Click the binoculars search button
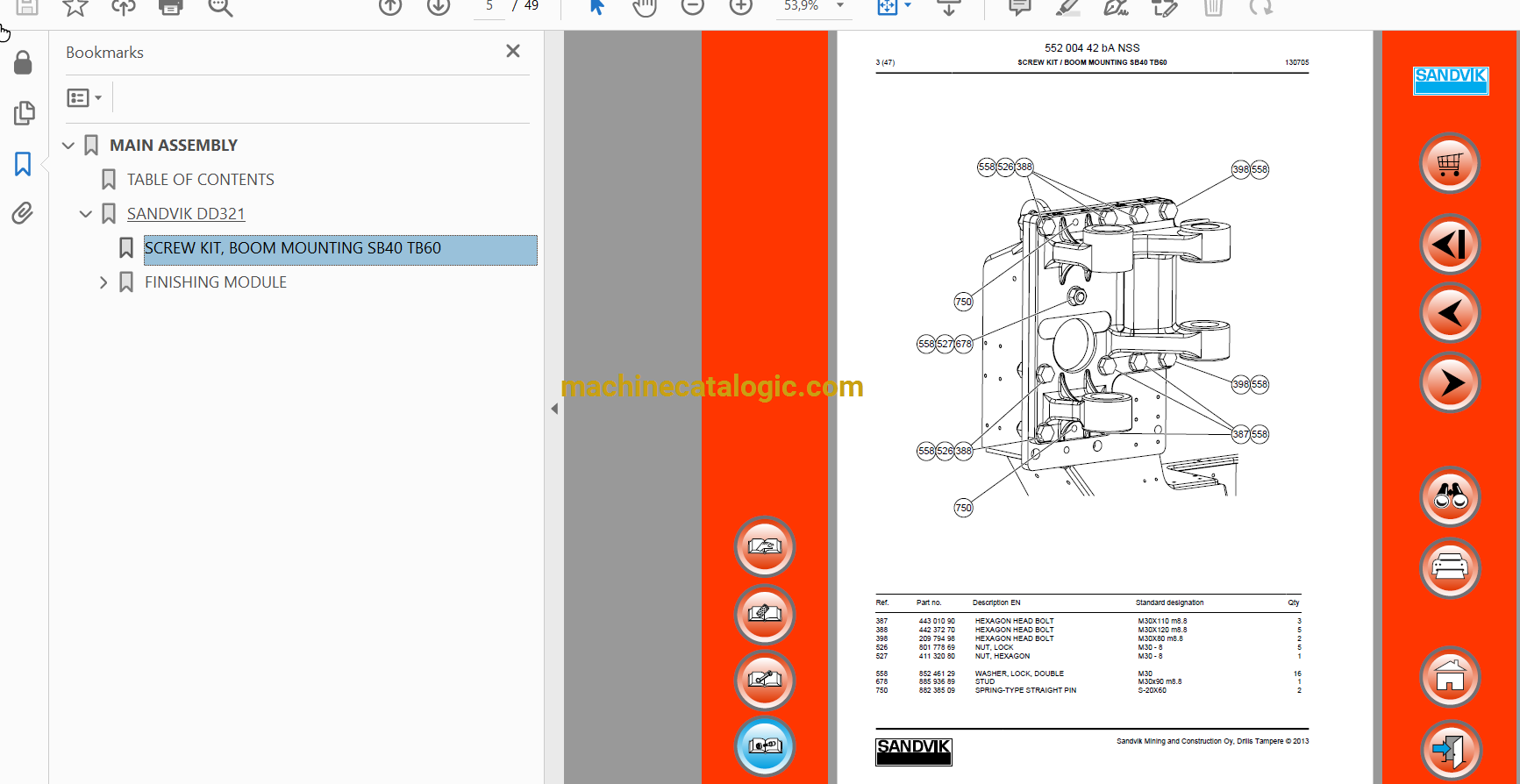Viewport: 1520px width, 784px height. pyautogui.click(x=1450, y=497)
